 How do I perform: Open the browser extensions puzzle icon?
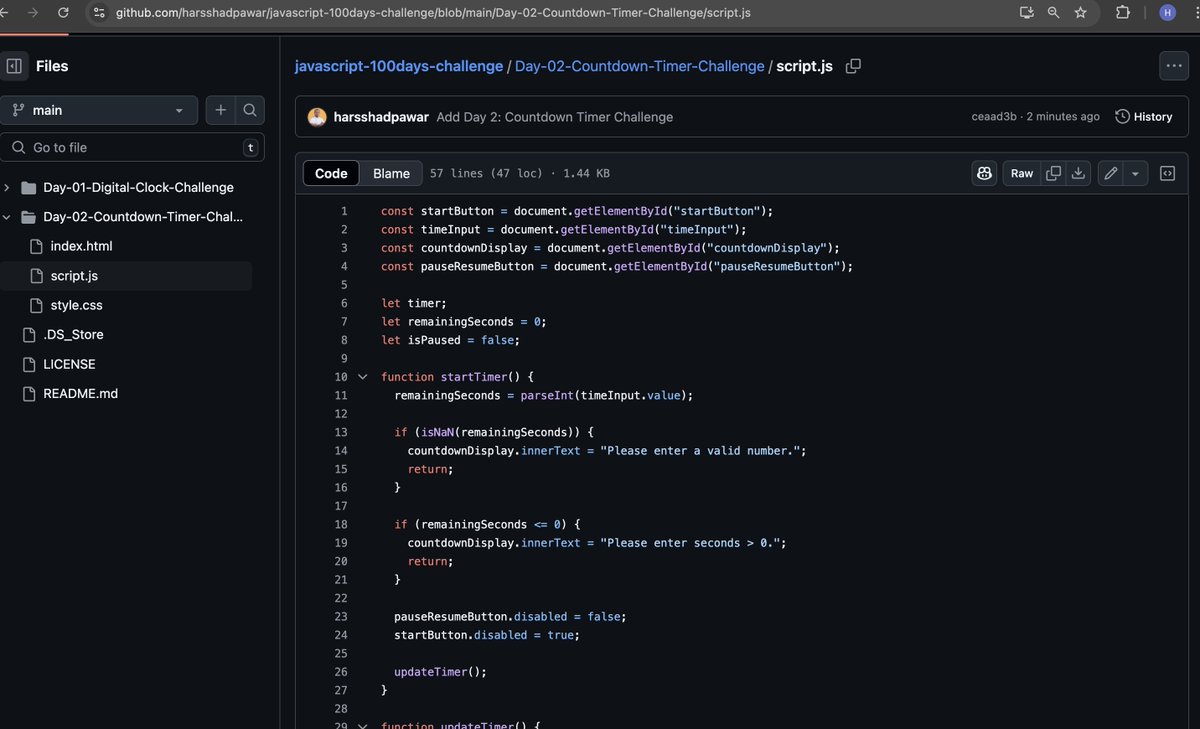point(1122,12)
